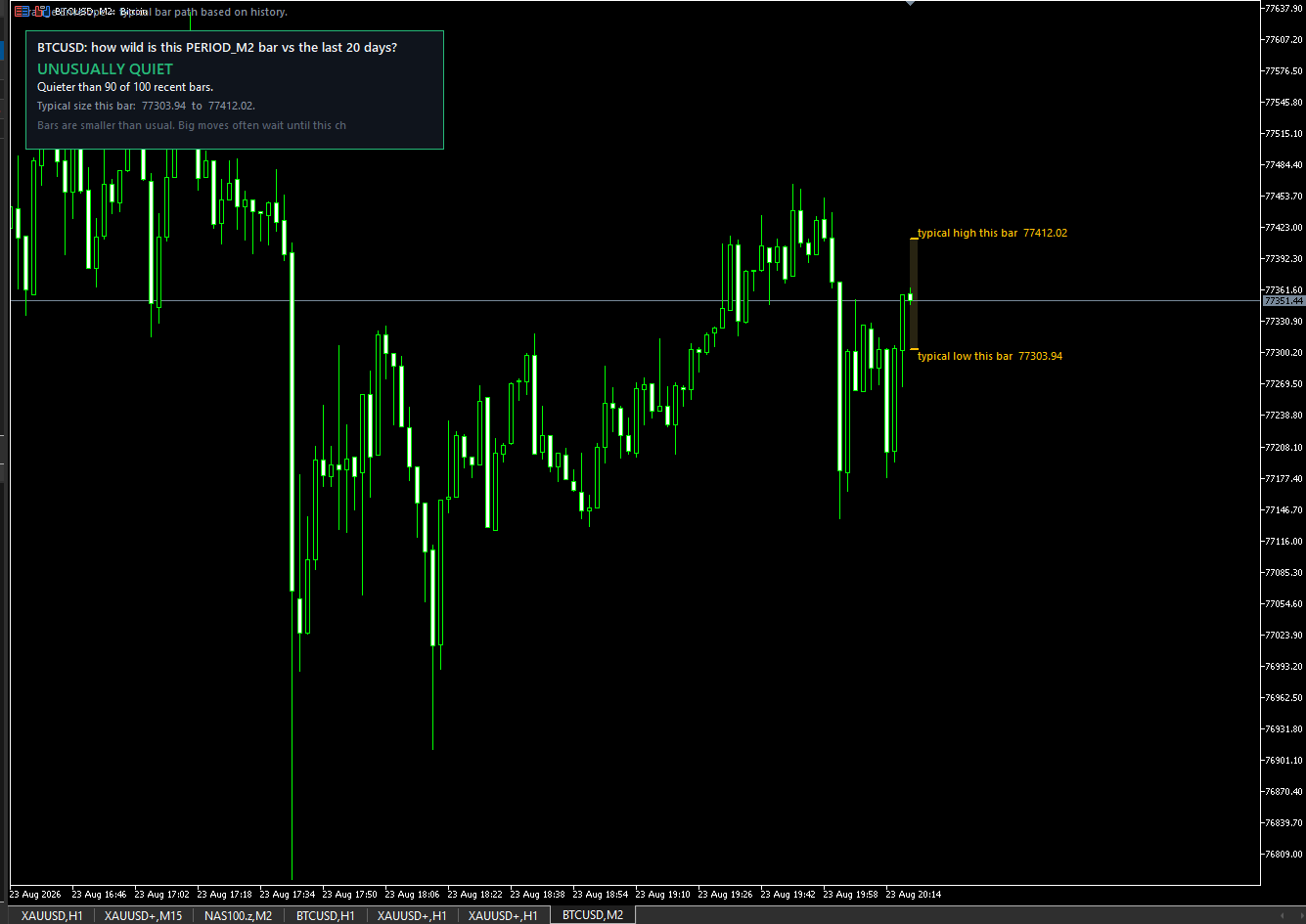Click the panel title 'BTCUSD: how wild is this PERIOD_M2 bar'
Image resolution: width=1306 pixels, height=924 pixels.
[x=217, y=47]
